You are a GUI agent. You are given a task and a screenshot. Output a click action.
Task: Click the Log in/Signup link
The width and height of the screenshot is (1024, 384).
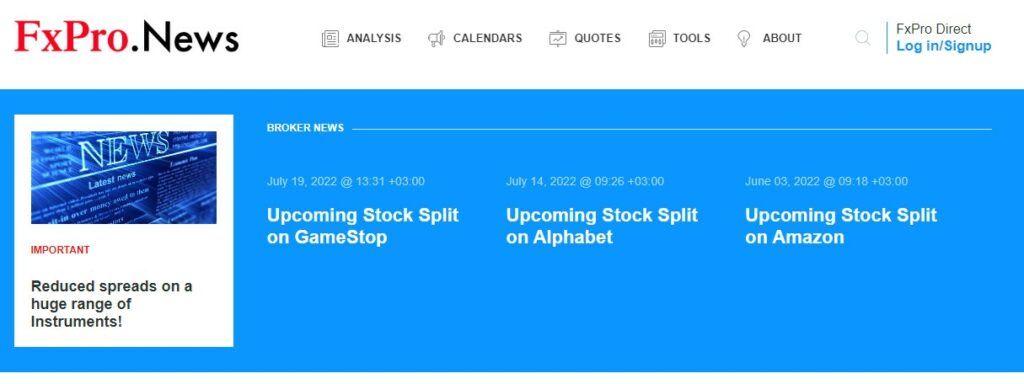click(x=944, y=46)
